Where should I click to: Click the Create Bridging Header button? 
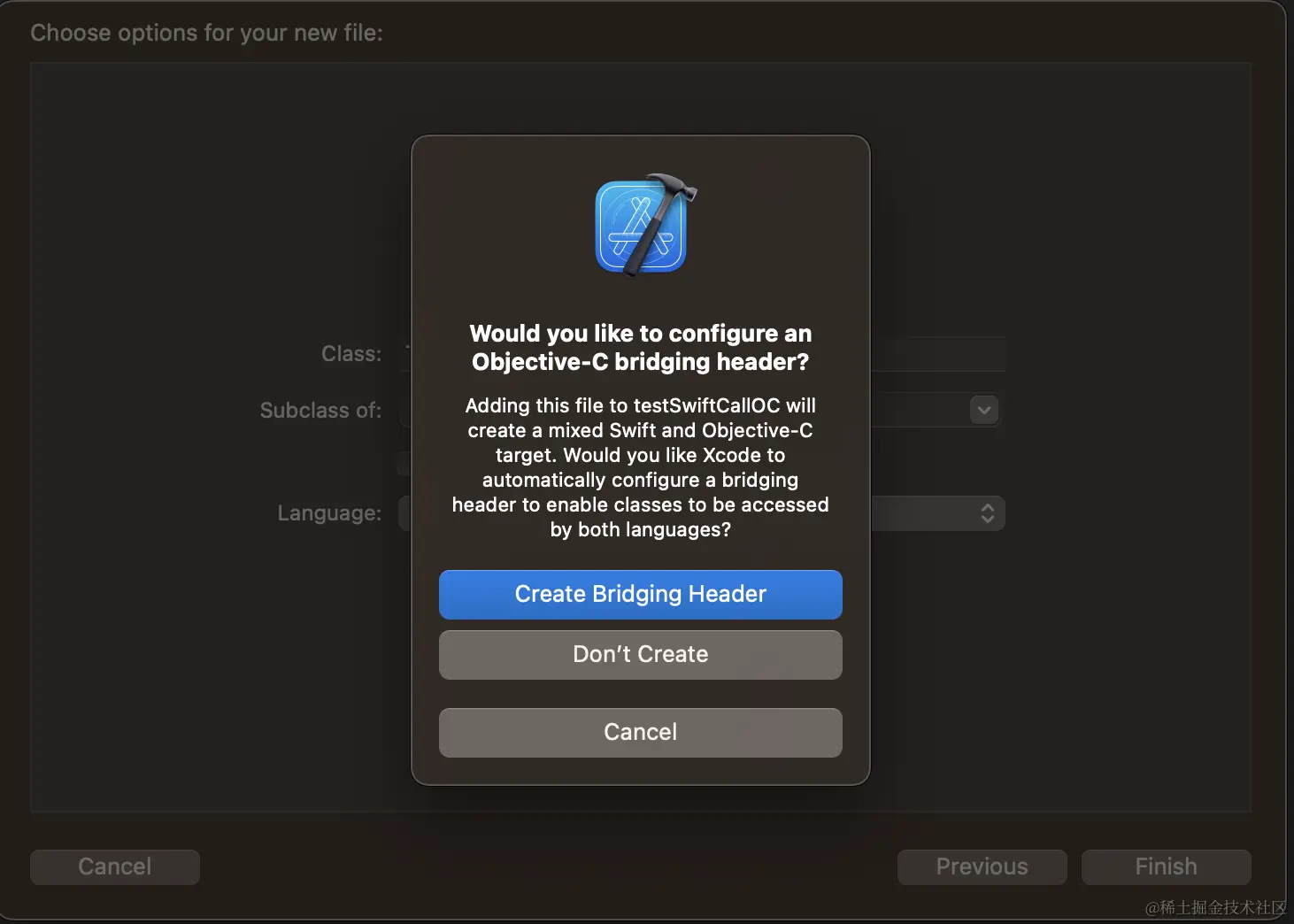click(640, 594)
